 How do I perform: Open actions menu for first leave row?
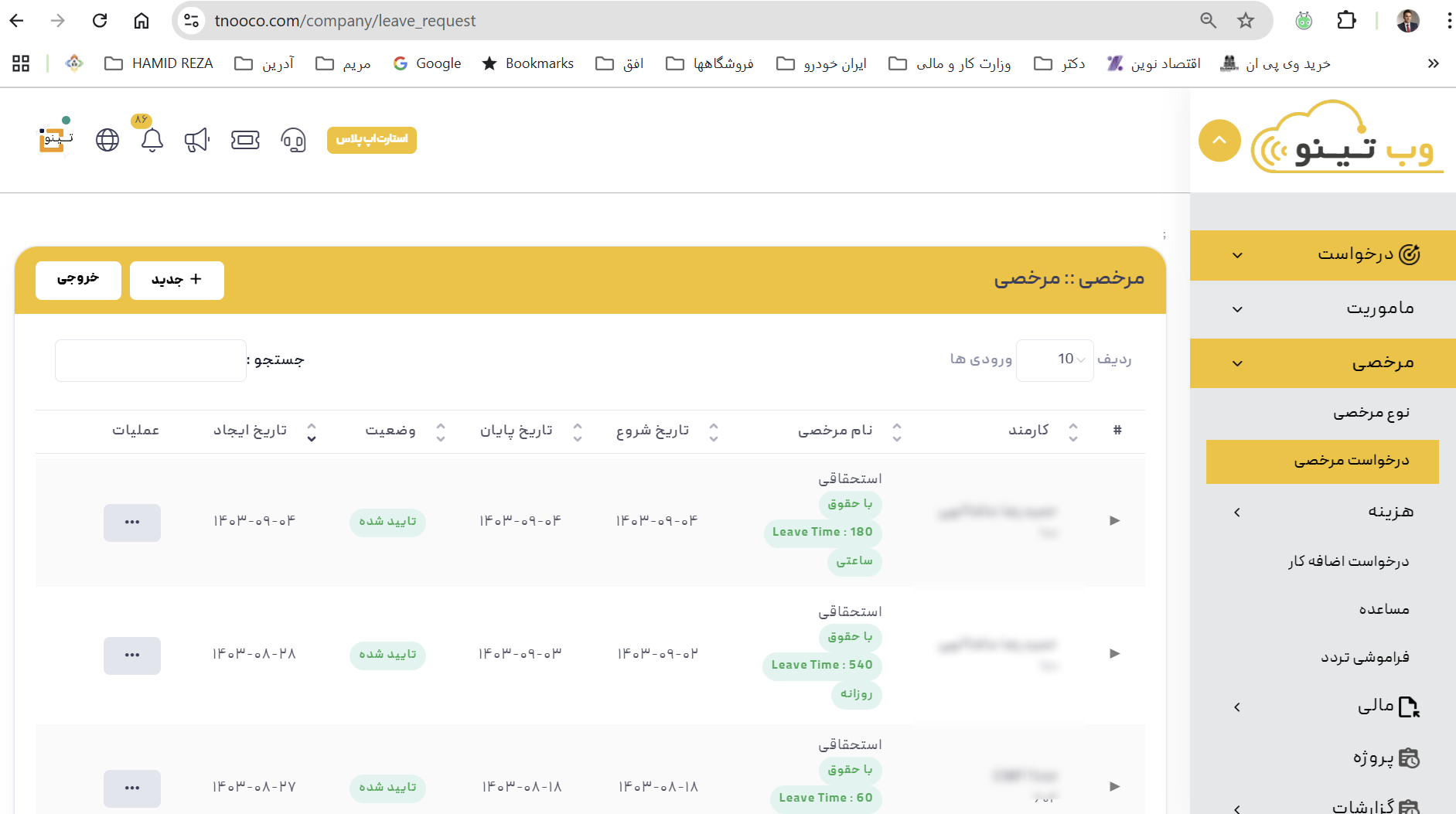point(132,523)
